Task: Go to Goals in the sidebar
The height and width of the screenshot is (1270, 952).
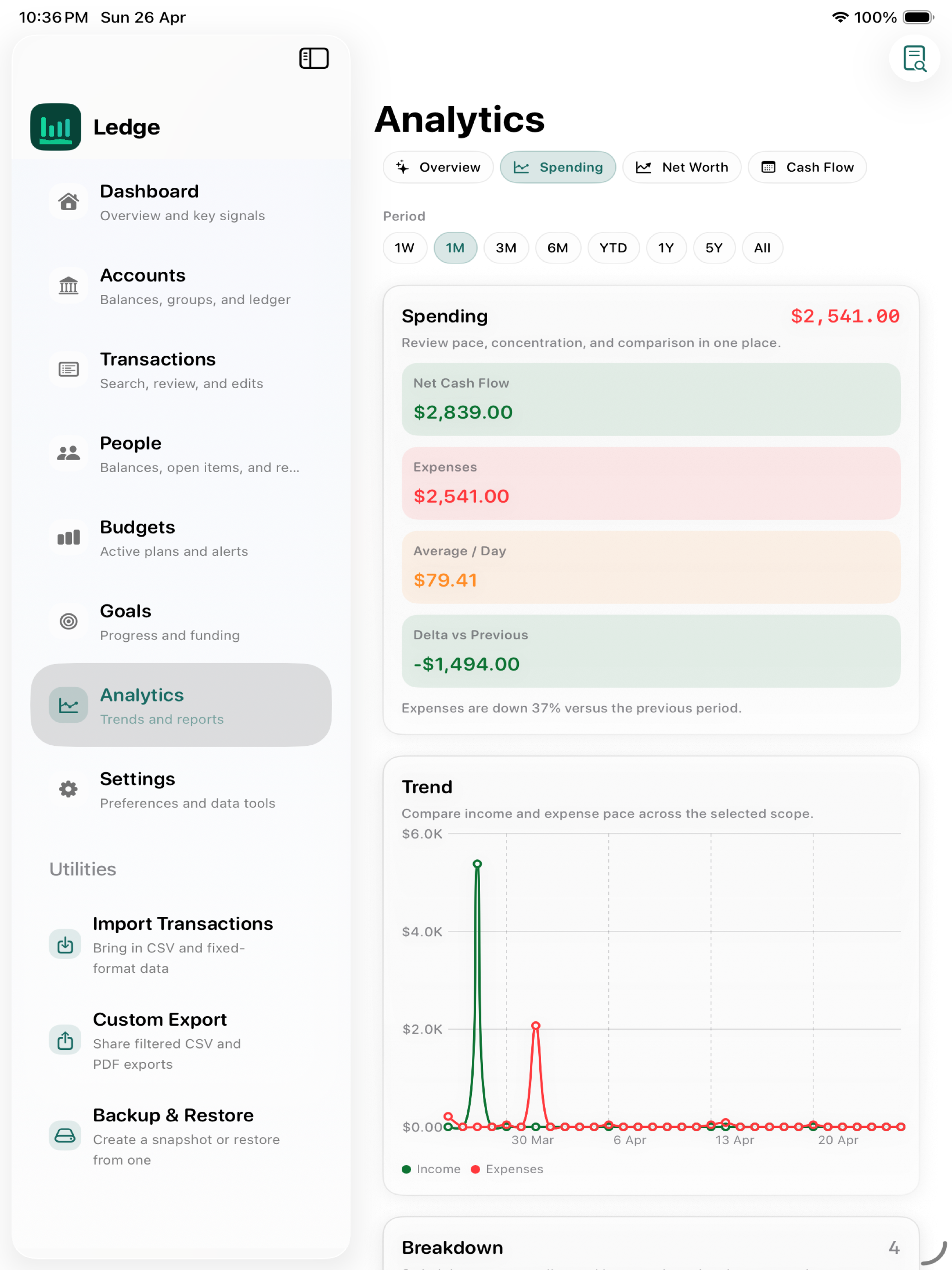Action: 181,621
